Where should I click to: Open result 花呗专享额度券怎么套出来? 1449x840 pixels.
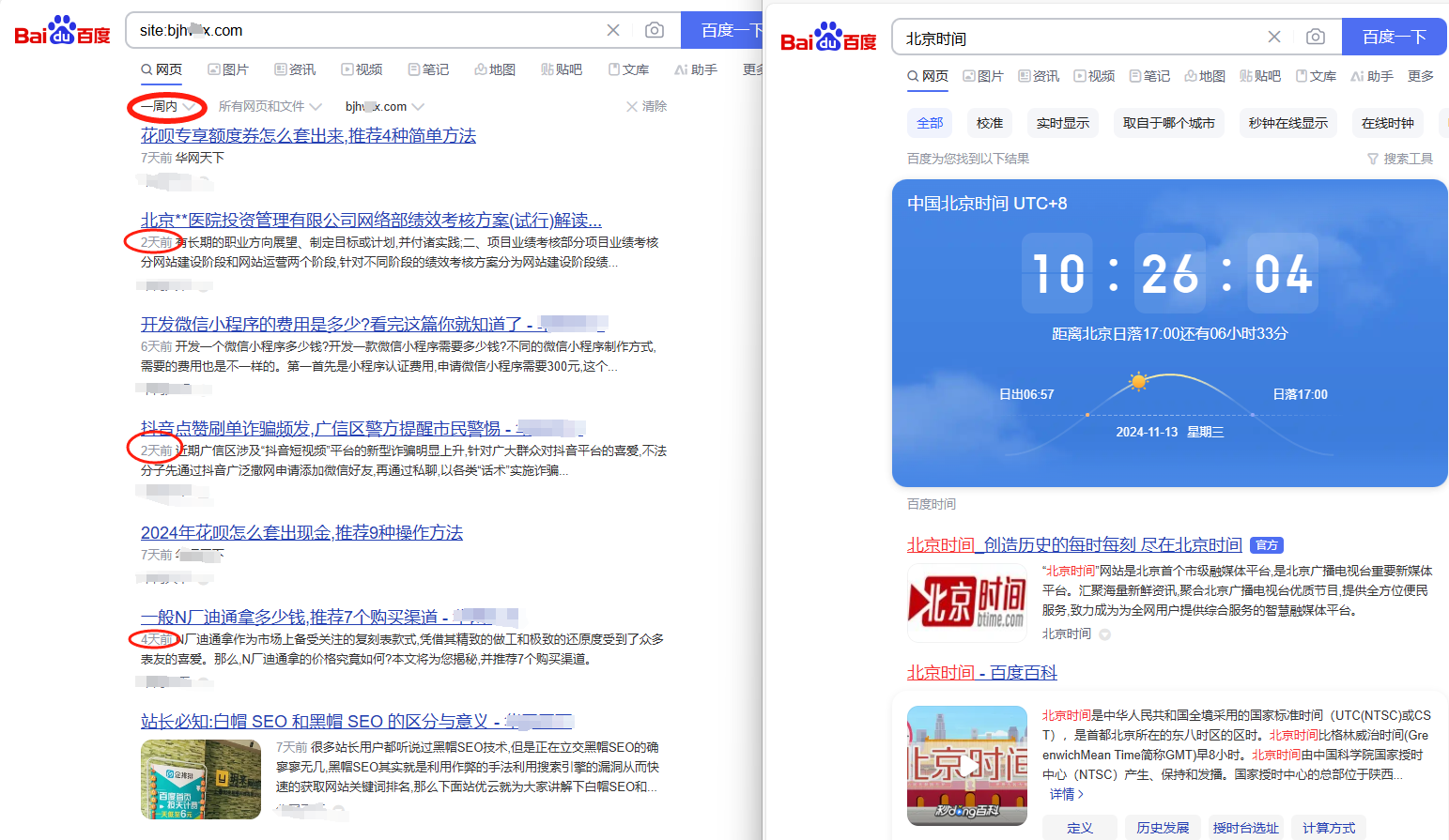tap(308, 135)
